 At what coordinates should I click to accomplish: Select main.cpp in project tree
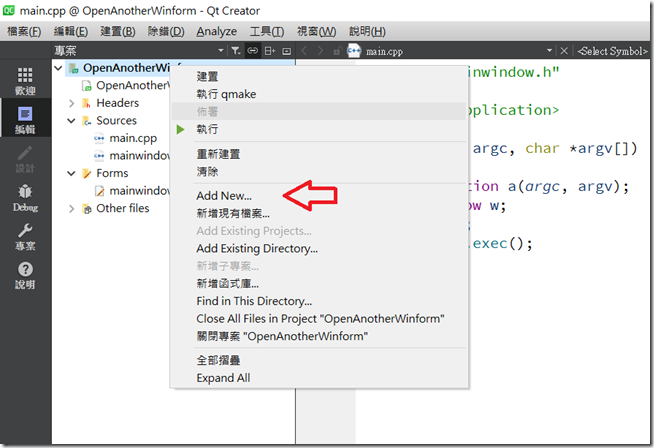tap(133, 138)
